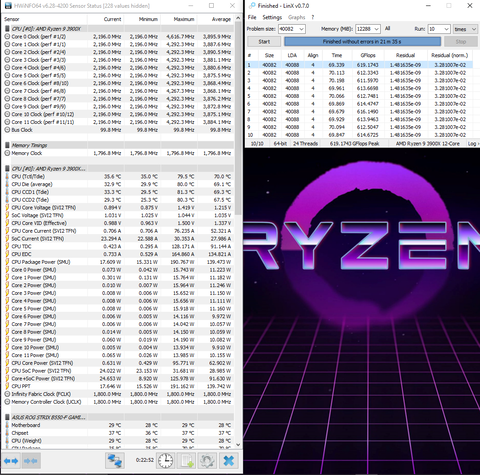Click the Residual (norm.) column header in LinX

[450, 55]
